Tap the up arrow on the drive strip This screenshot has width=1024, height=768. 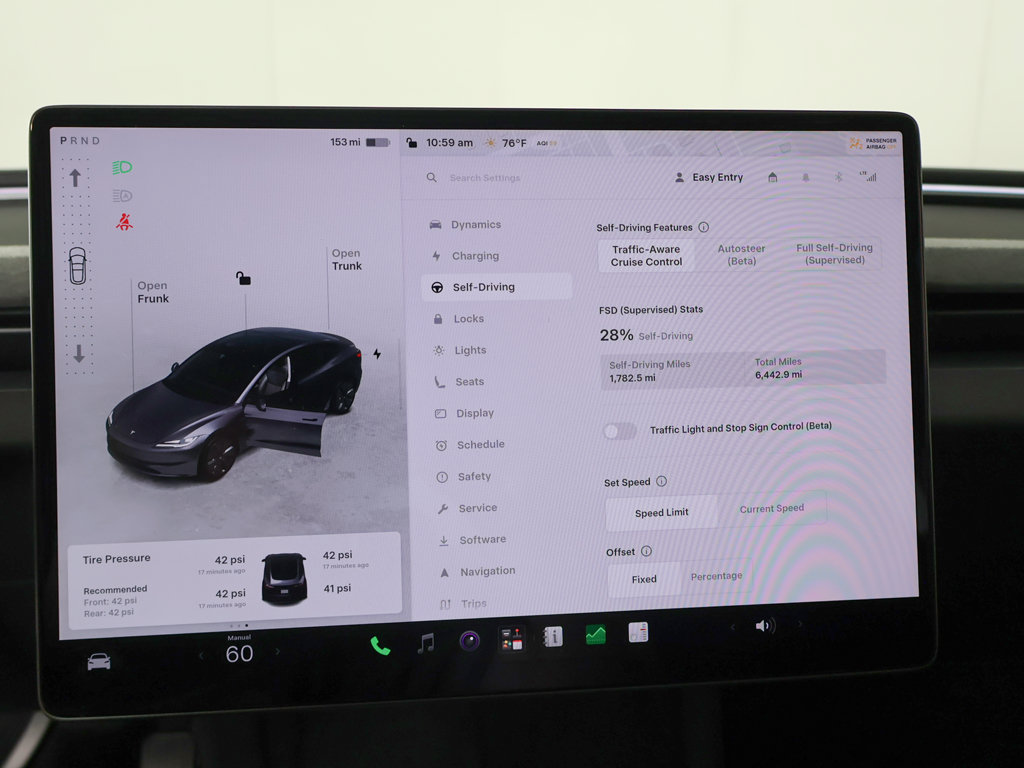click(x=75, y=178)
